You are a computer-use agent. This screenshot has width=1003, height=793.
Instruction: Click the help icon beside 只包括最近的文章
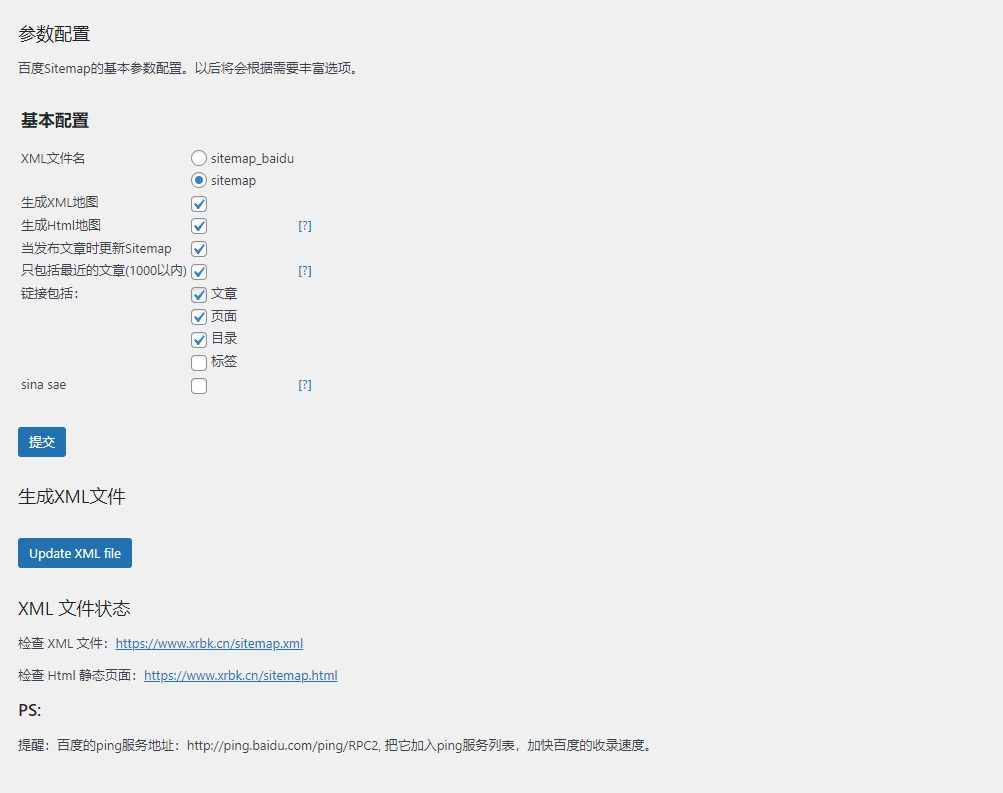click(305, 270)
